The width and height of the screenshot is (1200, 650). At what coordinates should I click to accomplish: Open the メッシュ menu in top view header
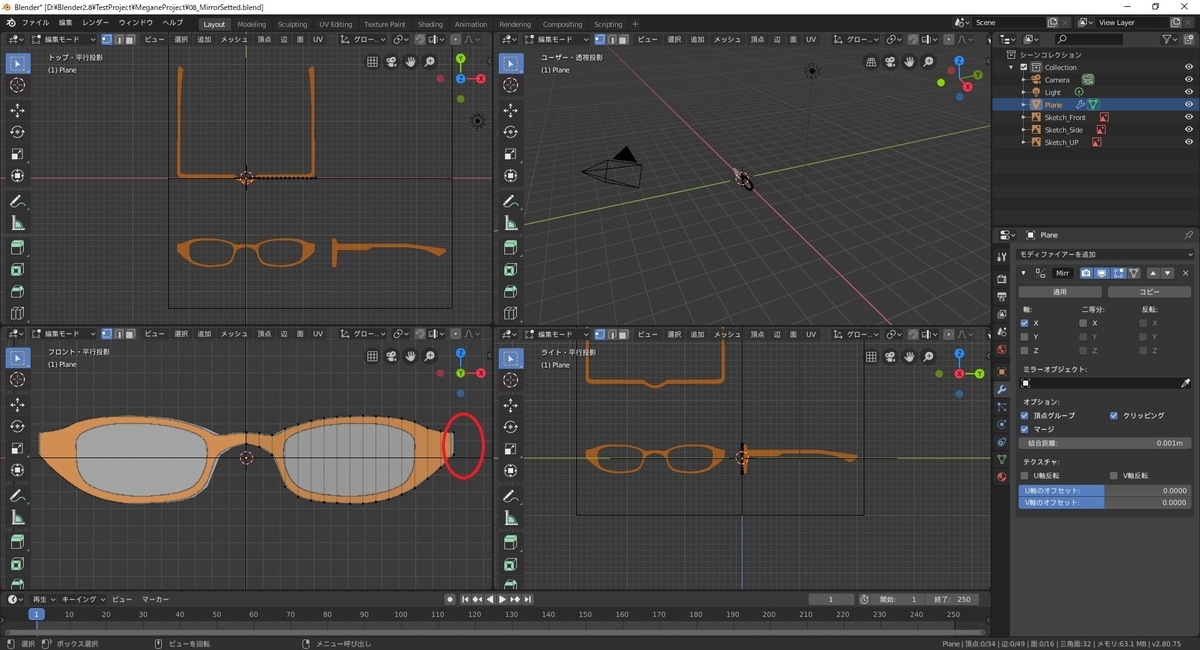[234, 39]
